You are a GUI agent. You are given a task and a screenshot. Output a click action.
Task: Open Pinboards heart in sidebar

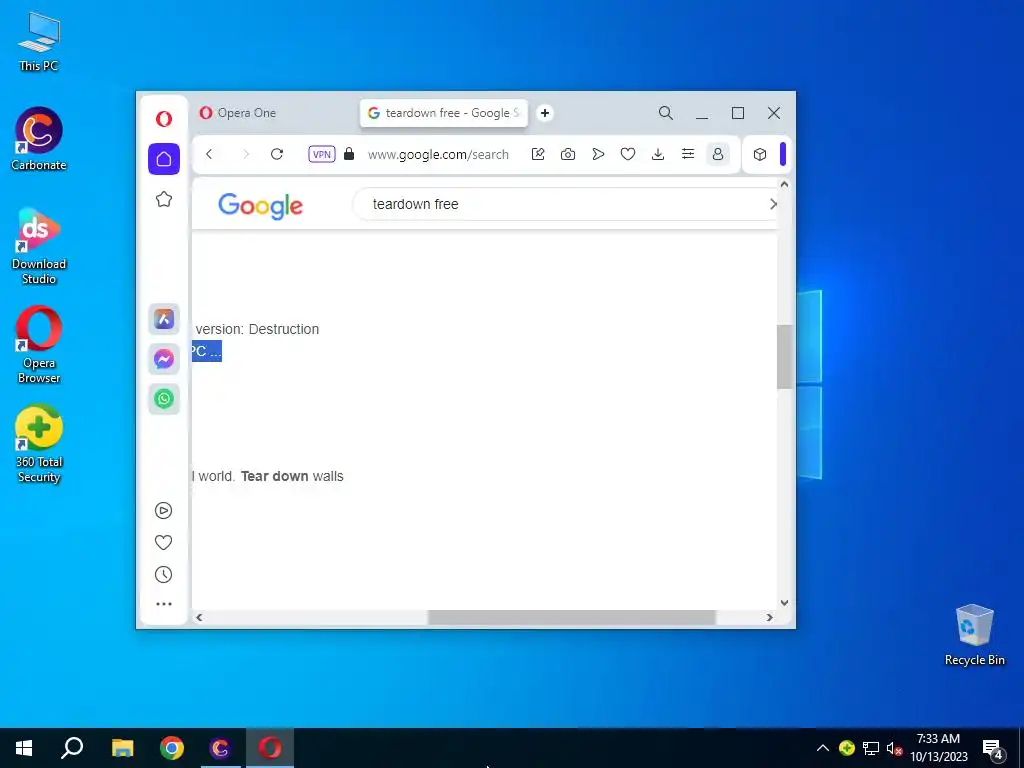tap(163, 542)
